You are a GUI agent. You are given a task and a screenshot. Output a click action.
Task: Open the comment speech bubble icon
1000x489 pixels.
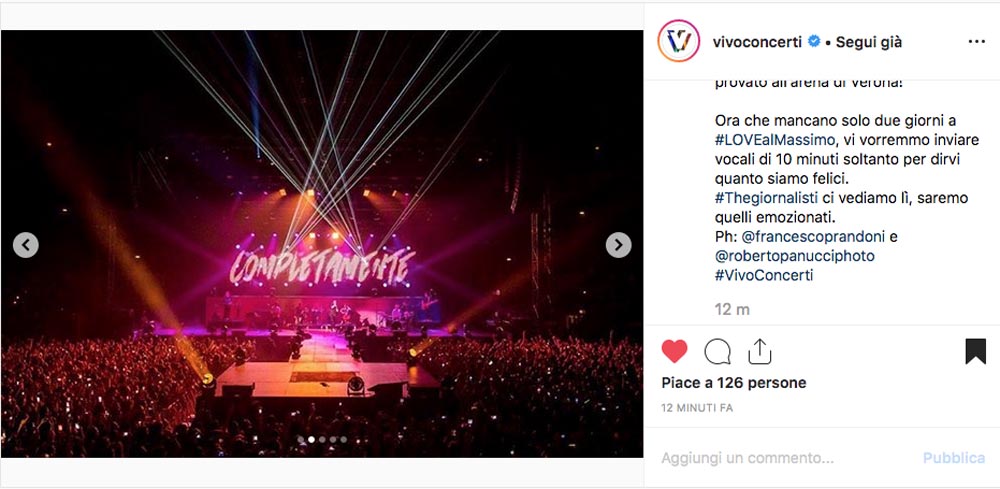click(717, 351)
